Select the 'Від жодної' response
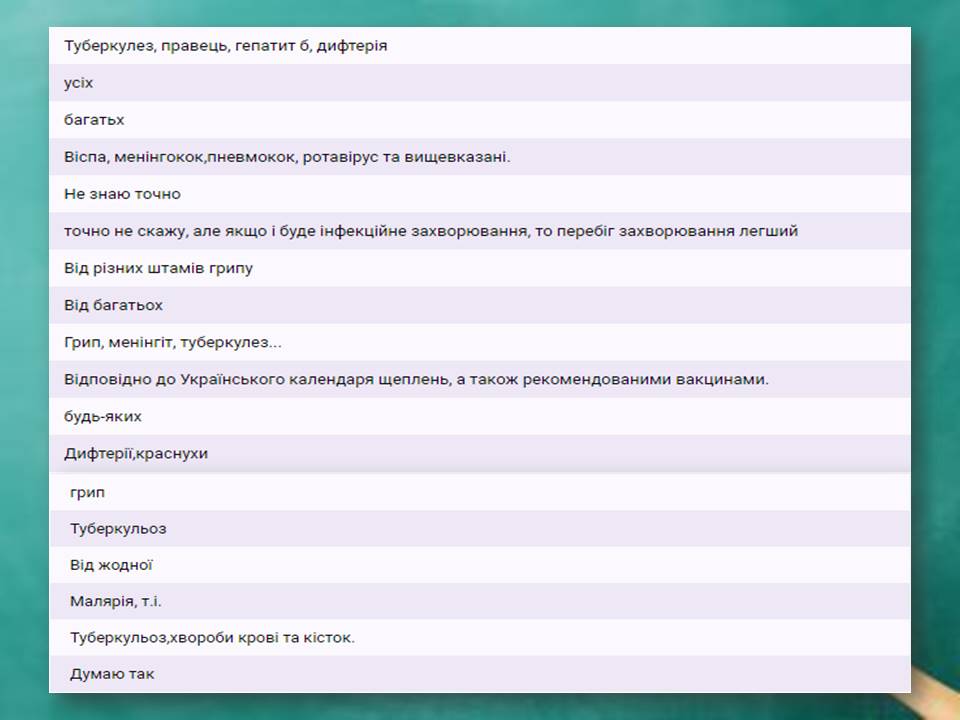The image size is (960, 720). (x=479, y=564)
